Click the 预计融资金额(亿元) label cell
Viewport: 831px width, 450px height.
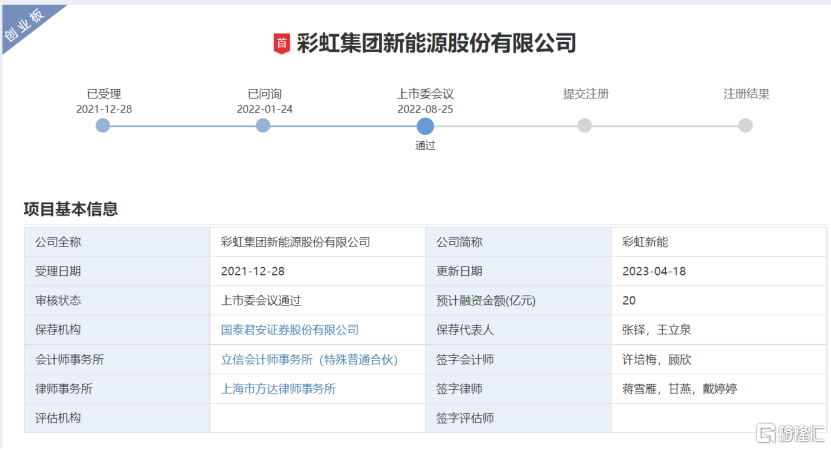coord(518,301)
